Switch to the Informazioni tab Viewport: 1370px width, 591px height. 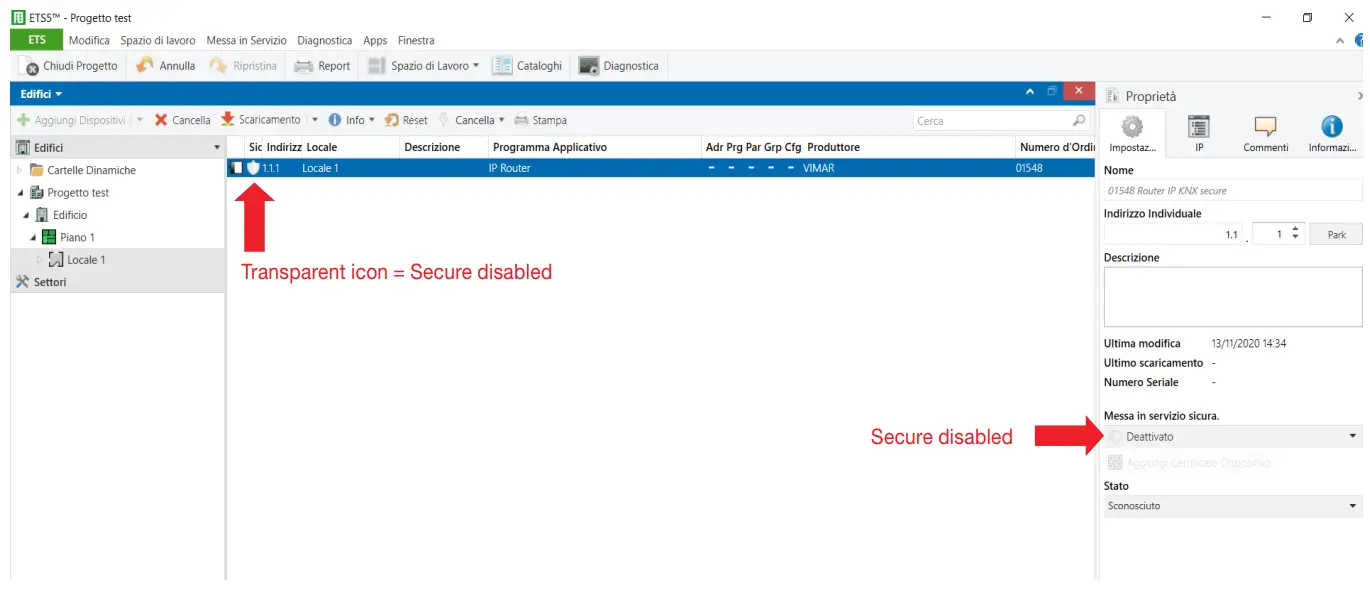1332,134
